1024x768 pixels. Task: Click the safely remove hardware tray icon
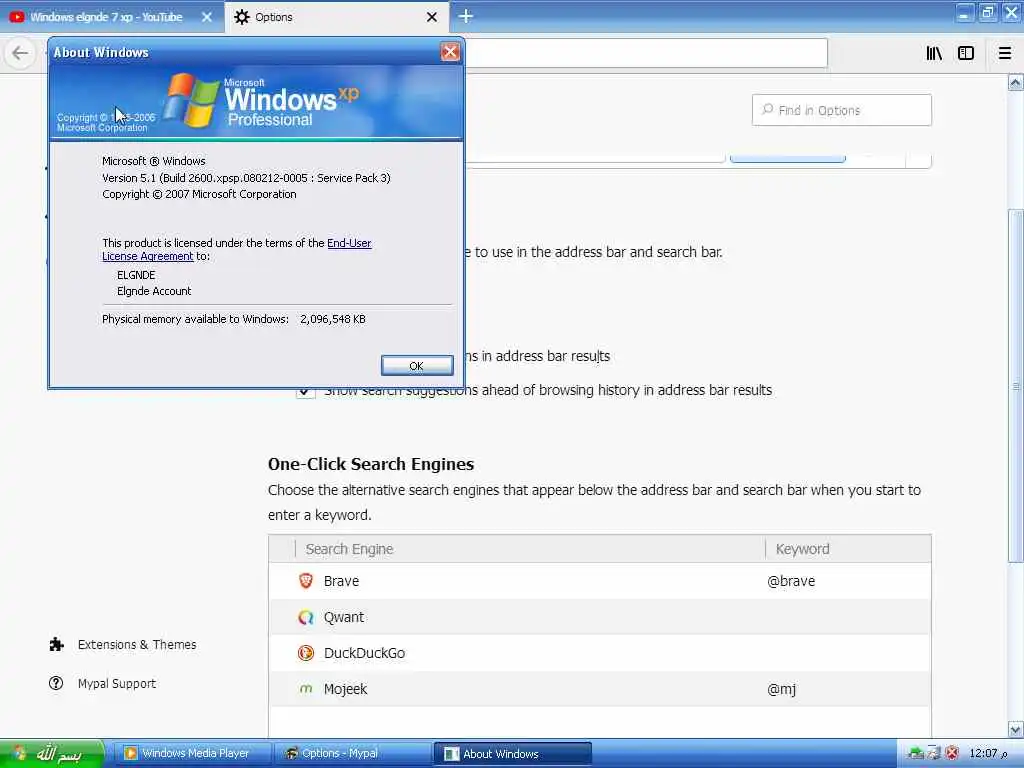pos(934,754)
